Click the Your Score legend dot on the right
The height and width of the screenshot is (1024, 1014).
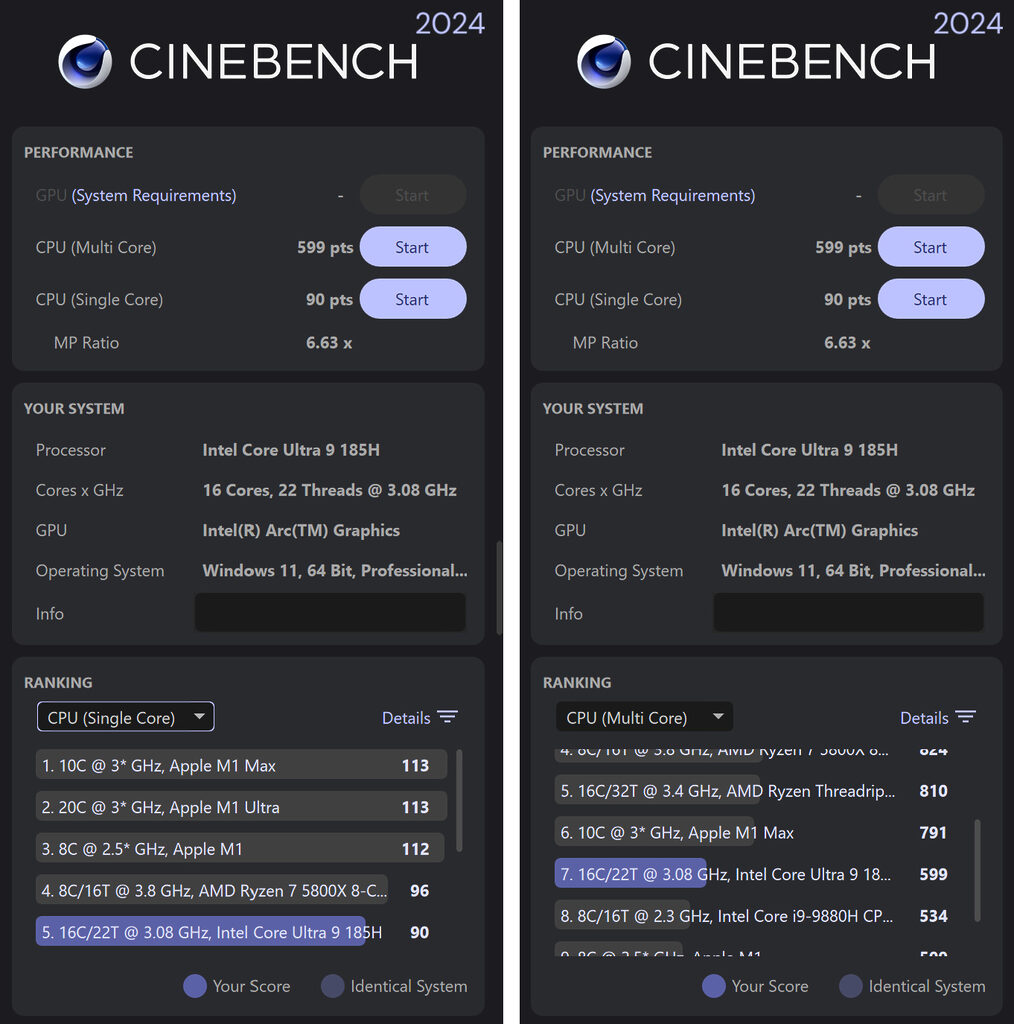click(712, 987)
